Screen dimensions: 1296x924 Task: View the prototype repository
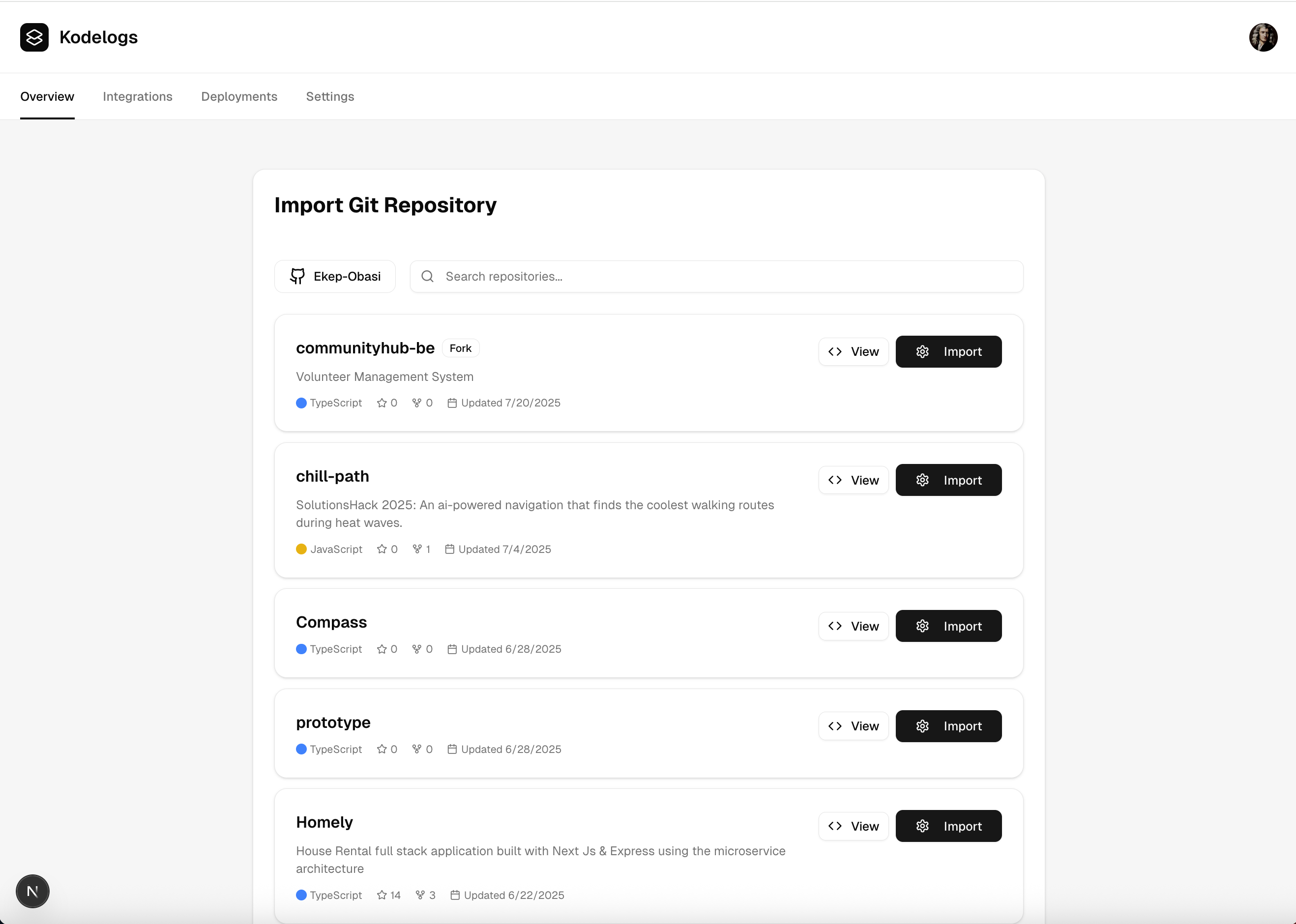(x=853, y=726)
